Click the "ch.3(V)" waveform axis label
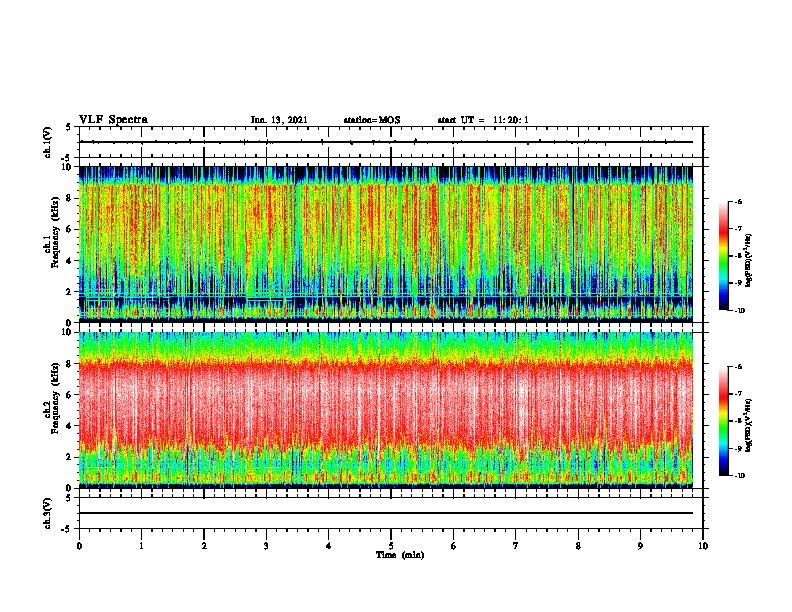The height and width of the screenshot is (612, 792). 48,514
